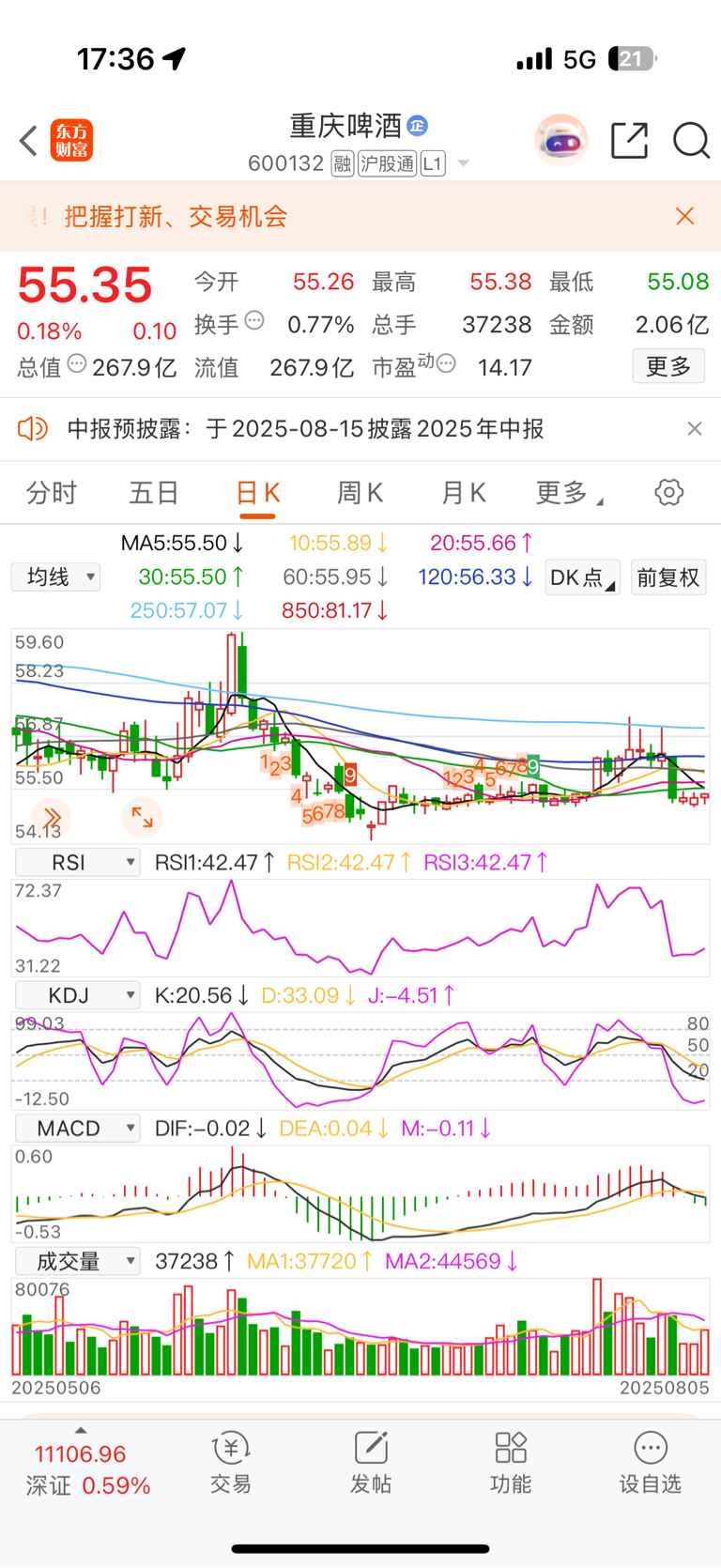Tap the 深证 index value 11106.96

81,1454
